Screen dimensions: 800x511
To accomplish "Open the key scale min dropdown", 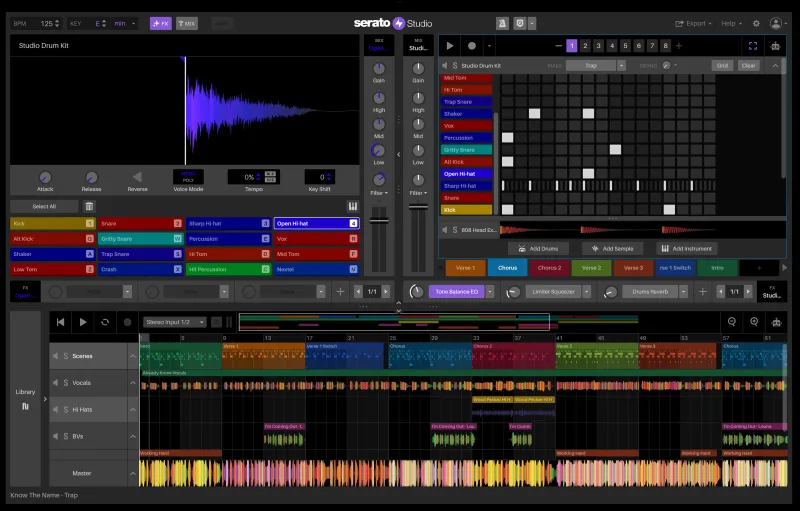I will [125, 23].
